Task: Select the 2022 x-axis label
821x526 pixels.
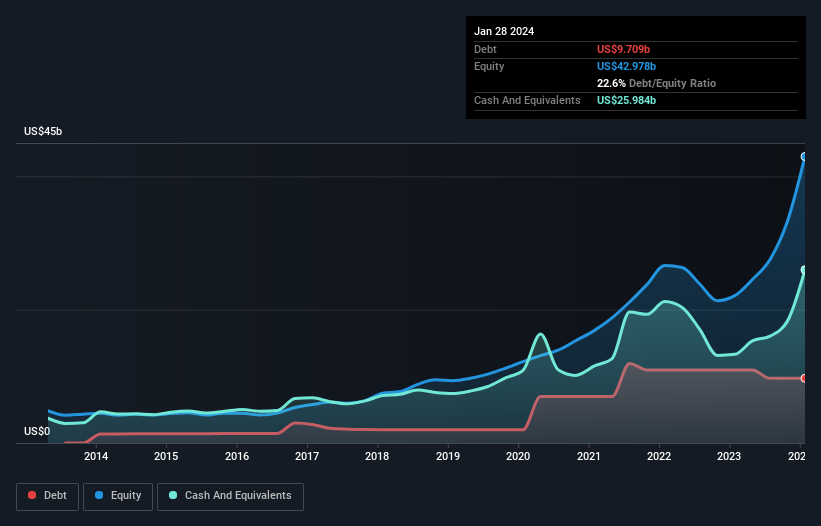Action: click(659, 456)
